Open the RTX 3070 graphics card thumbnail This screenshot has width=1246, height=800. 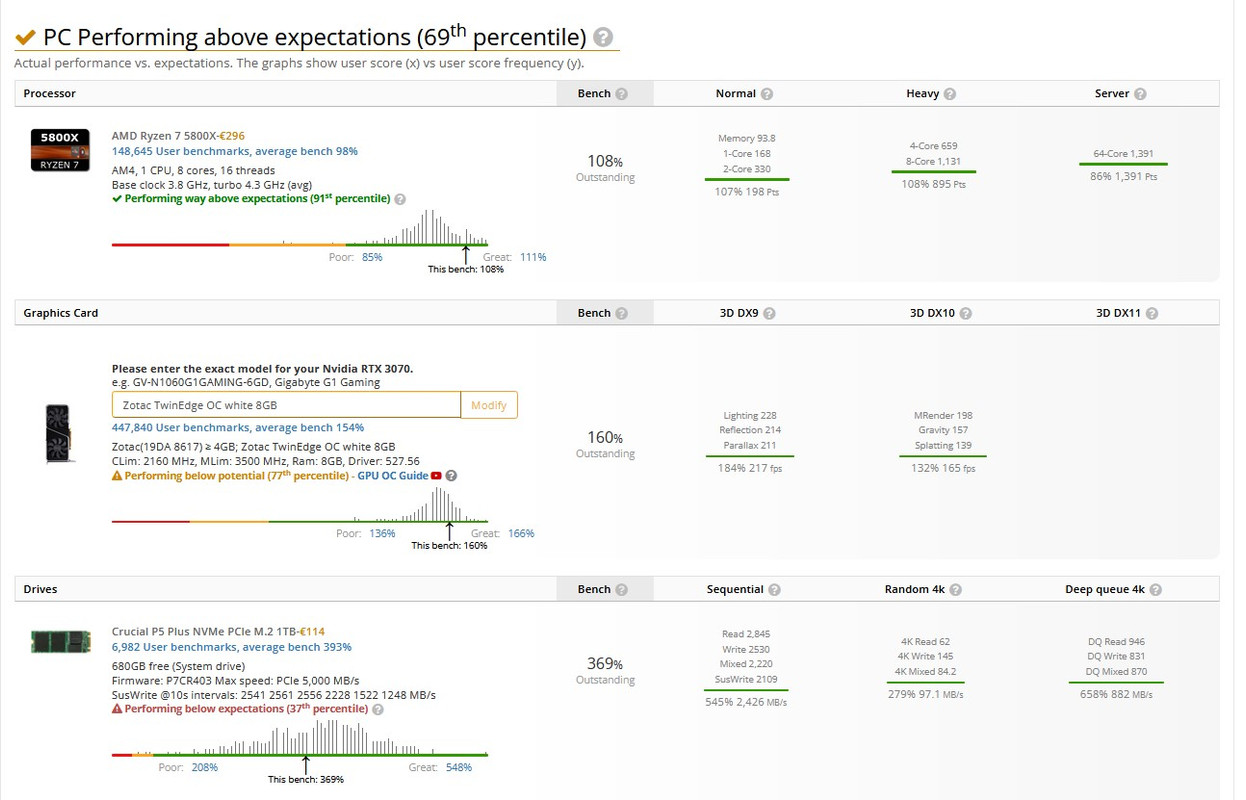[60, 433]
